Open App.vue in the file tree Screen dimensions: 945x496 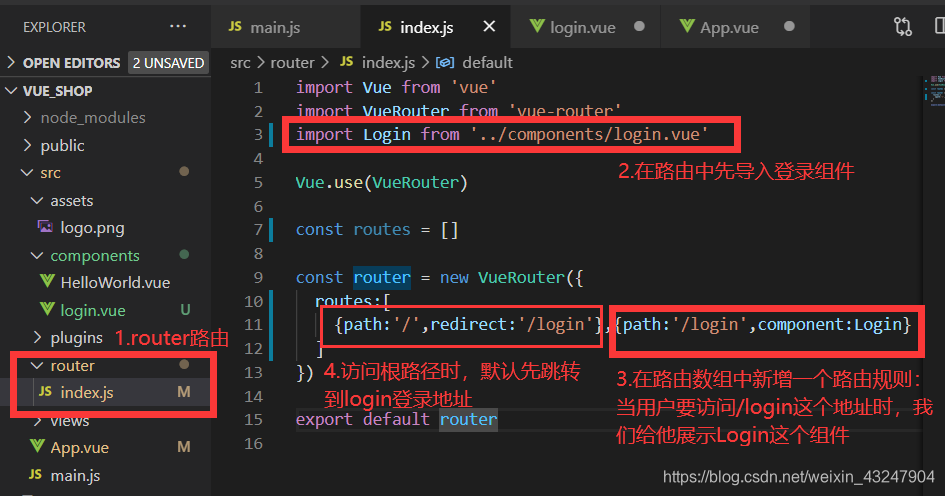(80, 448)
